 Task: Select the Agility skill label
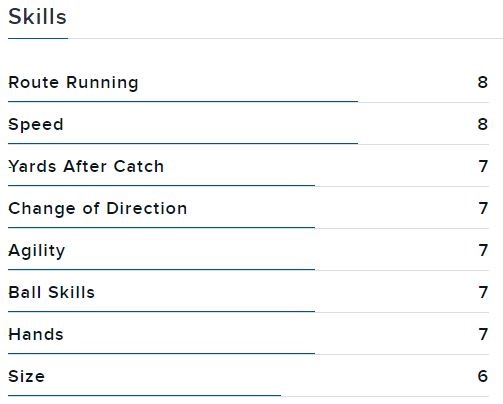pyautogui.click(x=37, y=251)
